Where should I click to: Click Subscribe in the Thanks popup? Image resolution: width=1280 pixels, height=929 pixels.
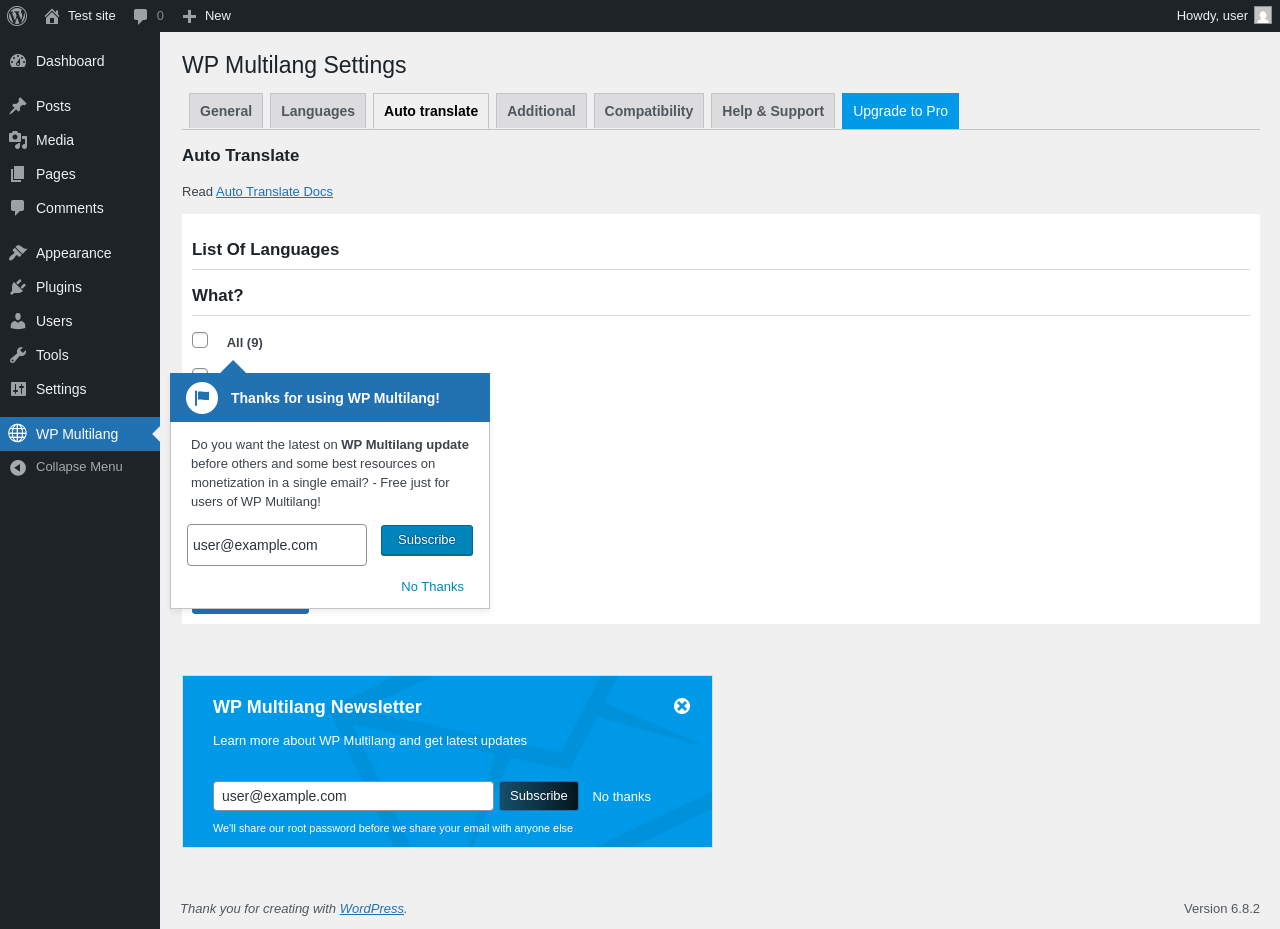point(427,540)
